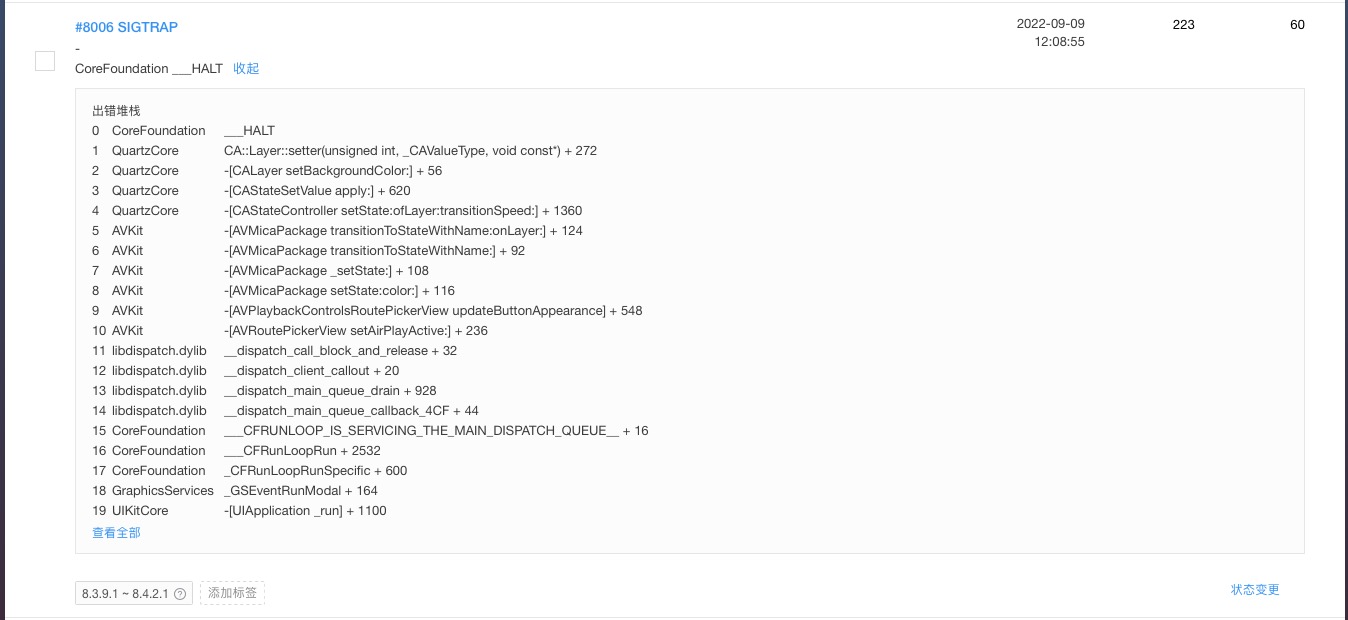Click the AVRoutePickerView setAirPlayActive frame
Screen dimensions: 1348x620
(355, 331)
